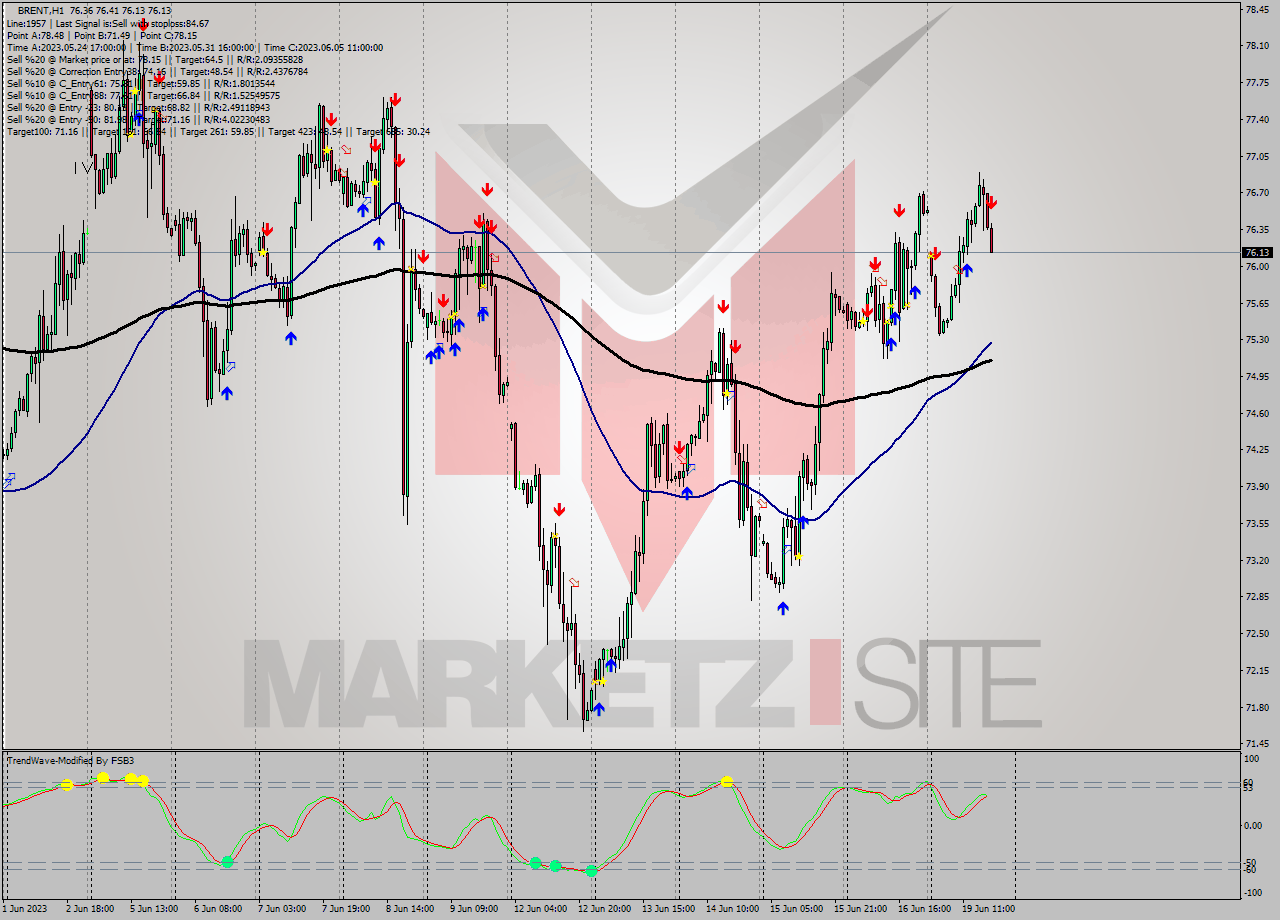
Task: Click the 71.45 price axis label
Action: 1257,744
